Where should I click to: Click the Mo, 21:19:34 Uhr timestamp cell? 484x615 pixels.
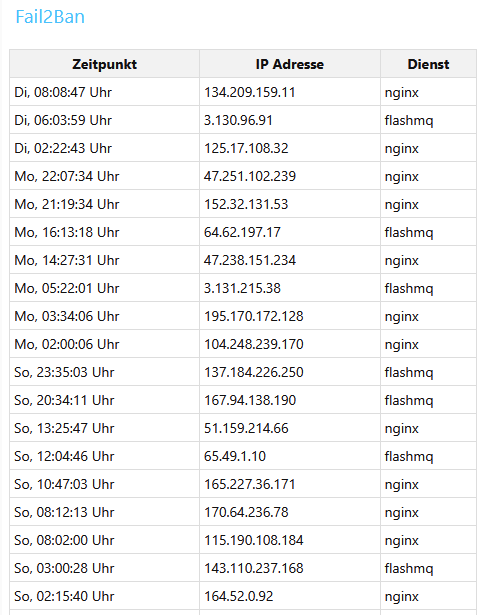104,204
